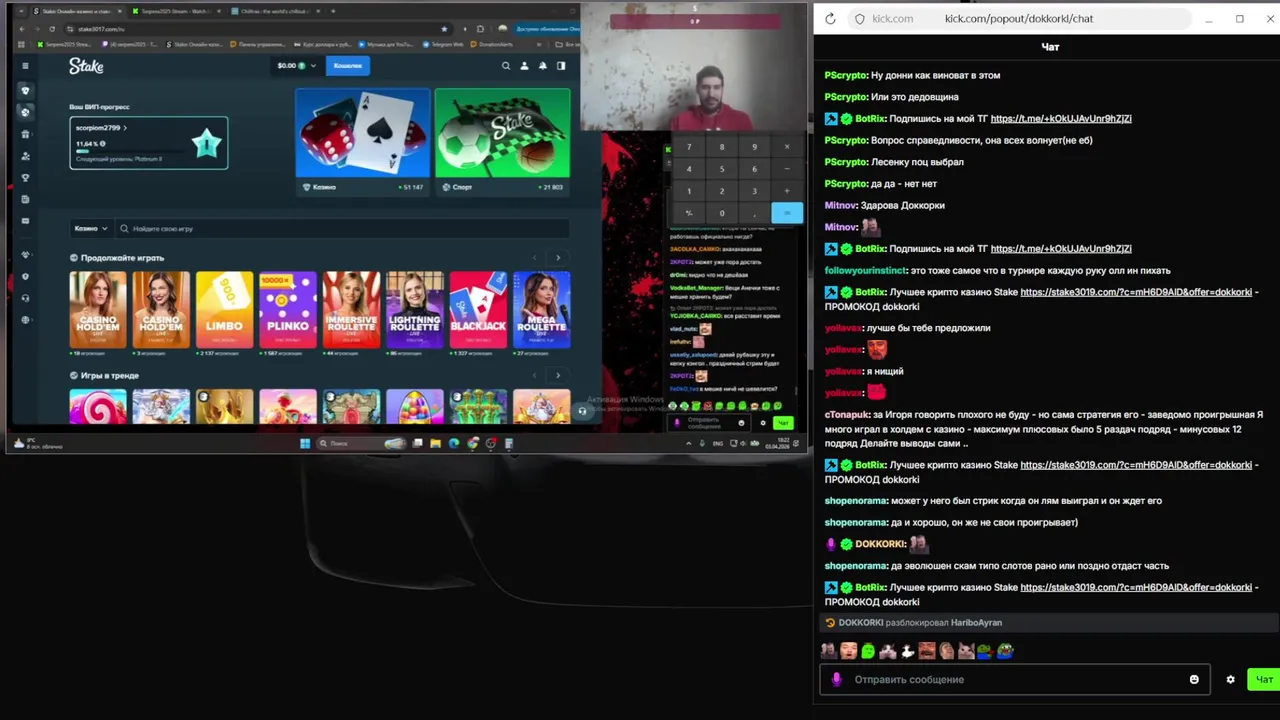Screen dimensions: 1280x720
Task: Reload the kick.com chat popout
Action: (x=830, y=19)
